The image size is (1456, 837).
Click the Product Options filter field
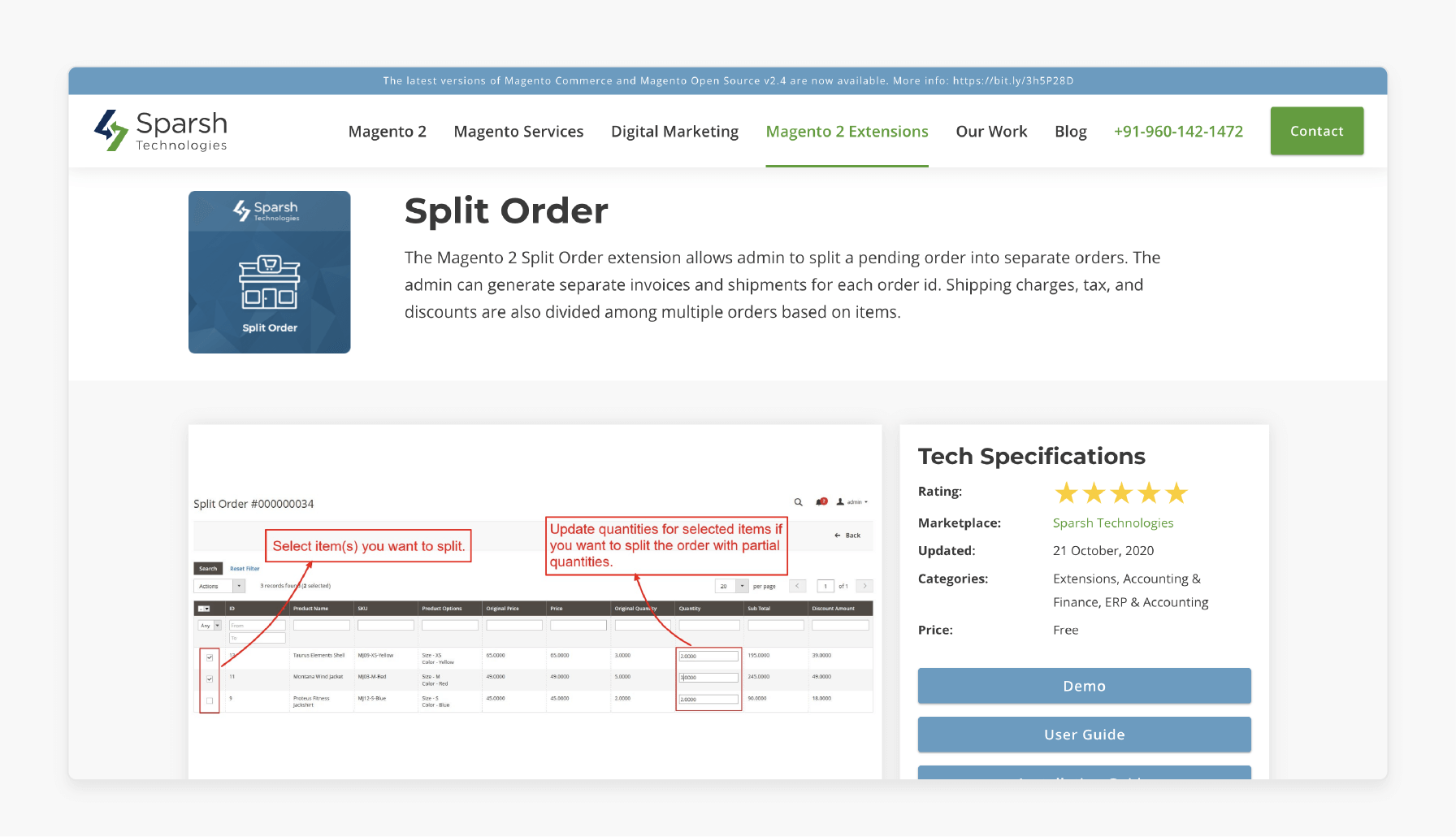click(450, 626)
